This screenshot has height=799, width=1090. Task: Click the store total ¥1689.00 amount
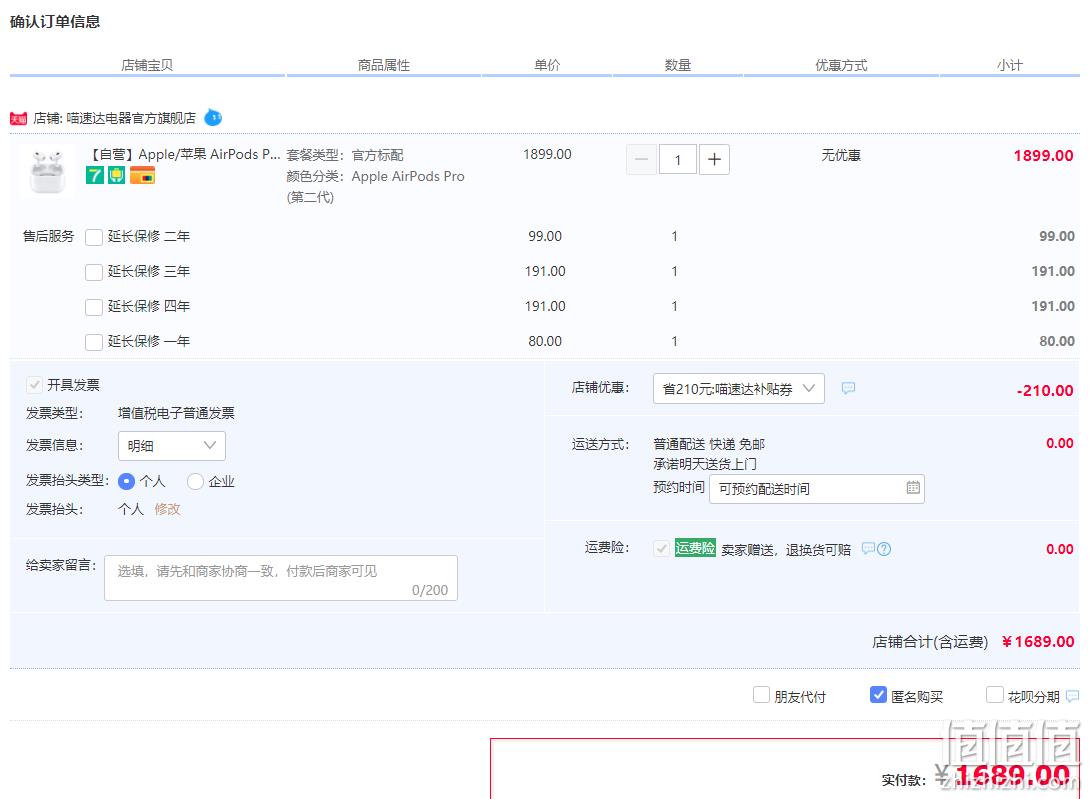(1038, 641)
